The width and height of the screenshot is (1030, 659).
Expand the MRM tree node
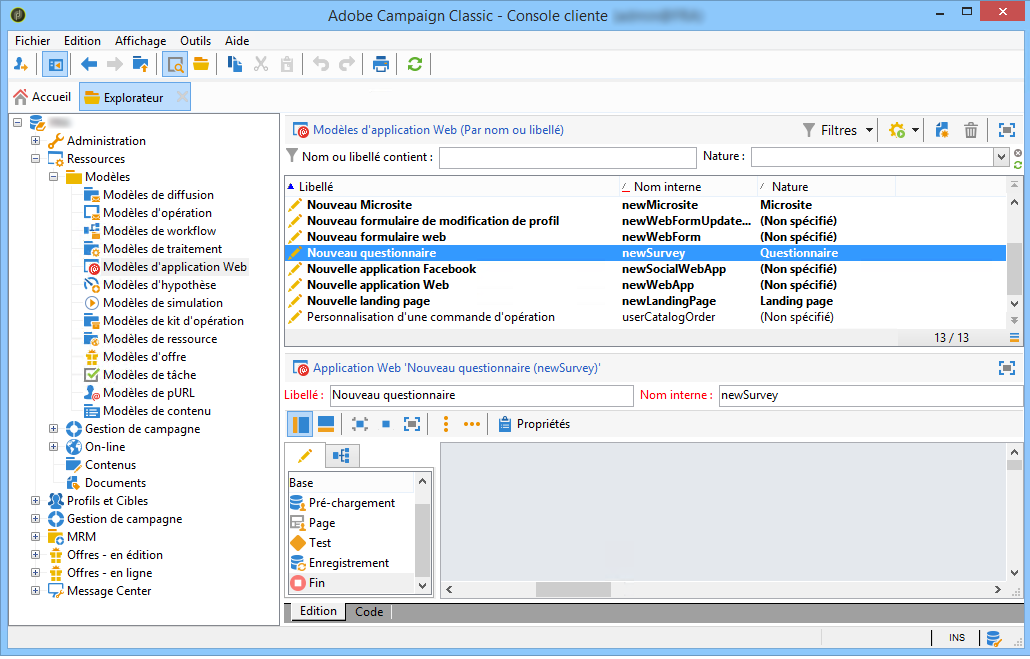click(x=35, y=537)
